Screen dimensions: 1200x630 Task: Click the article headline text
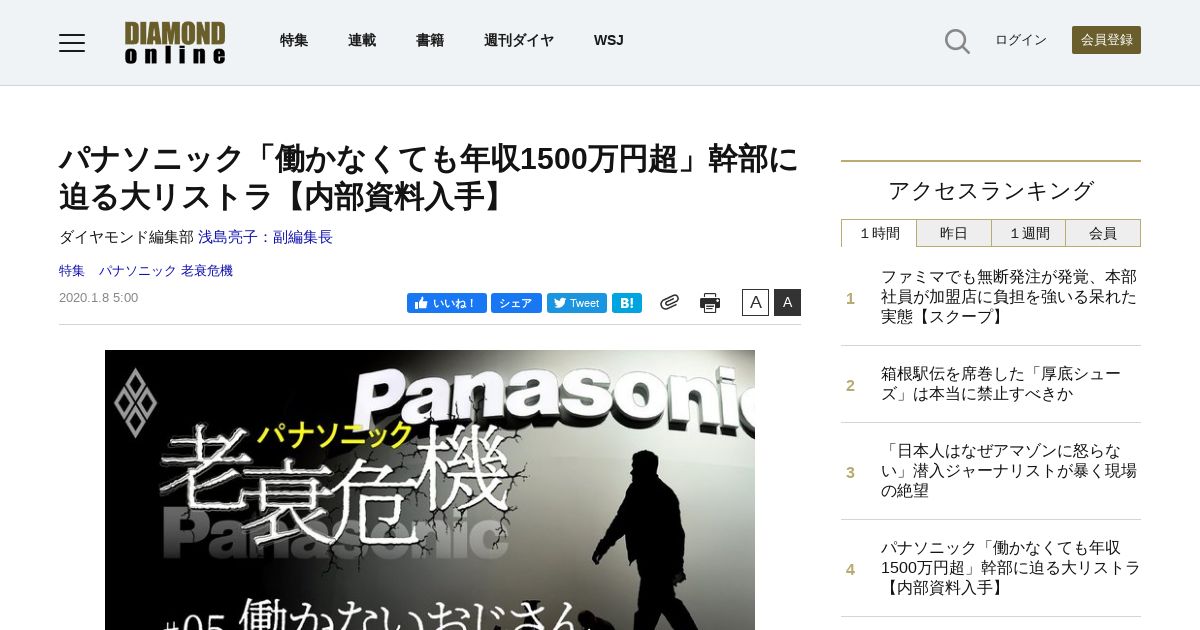click(x=429, y=178)
